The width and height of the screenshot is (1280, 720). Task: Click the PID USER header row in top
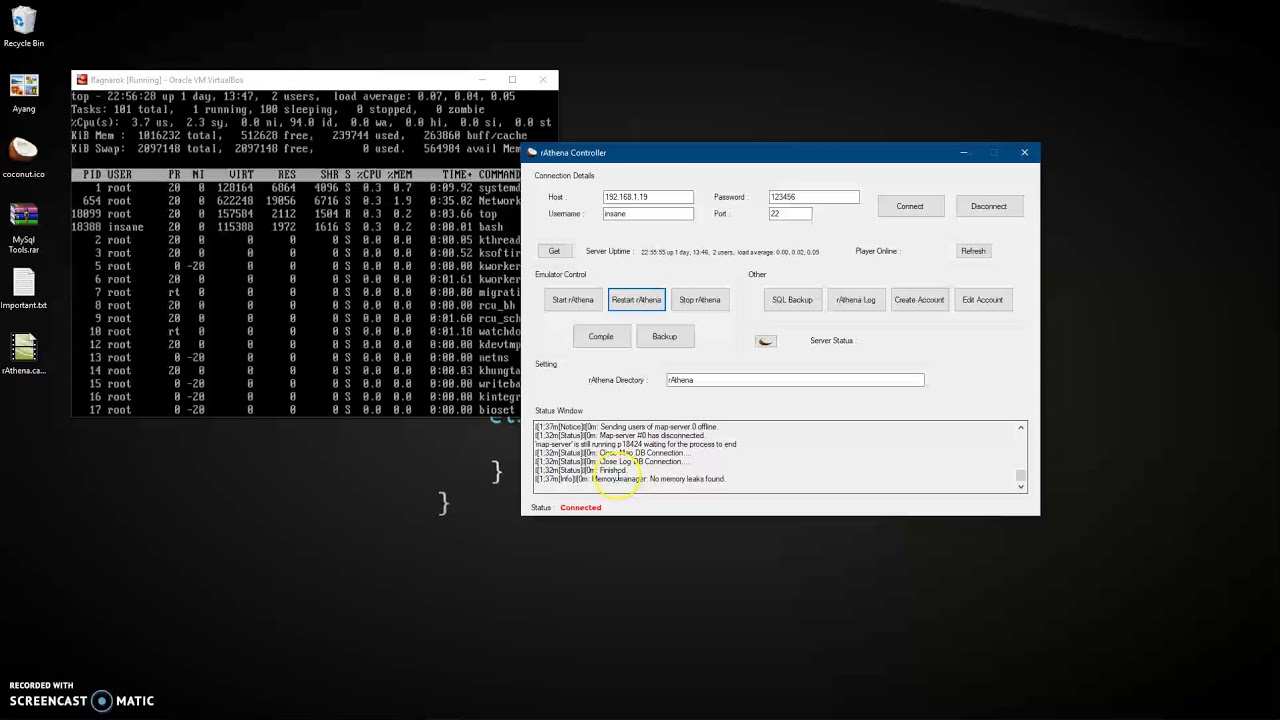[x=295, y=175]
